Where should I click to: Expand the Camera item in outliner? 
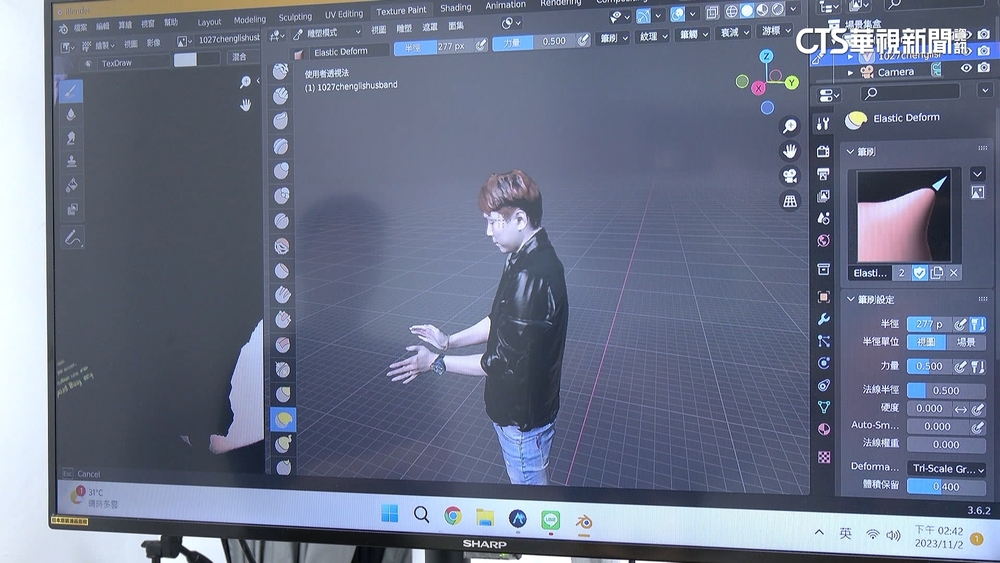850,73
